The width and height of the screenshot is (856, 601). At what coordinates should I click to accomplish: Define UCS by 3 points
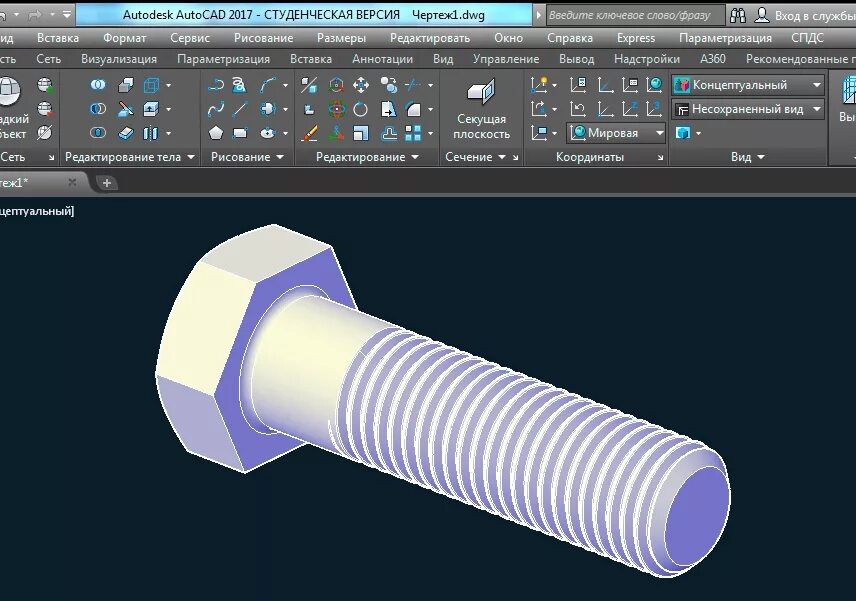[x=654, y=109]
